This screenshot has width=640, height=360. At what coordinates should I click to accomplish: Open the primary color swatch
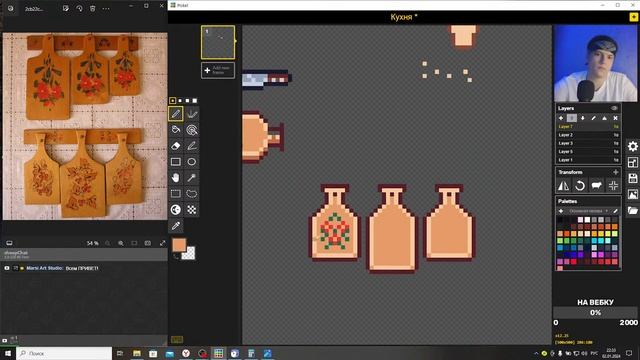pyautogui.click(x=179, y=245)
